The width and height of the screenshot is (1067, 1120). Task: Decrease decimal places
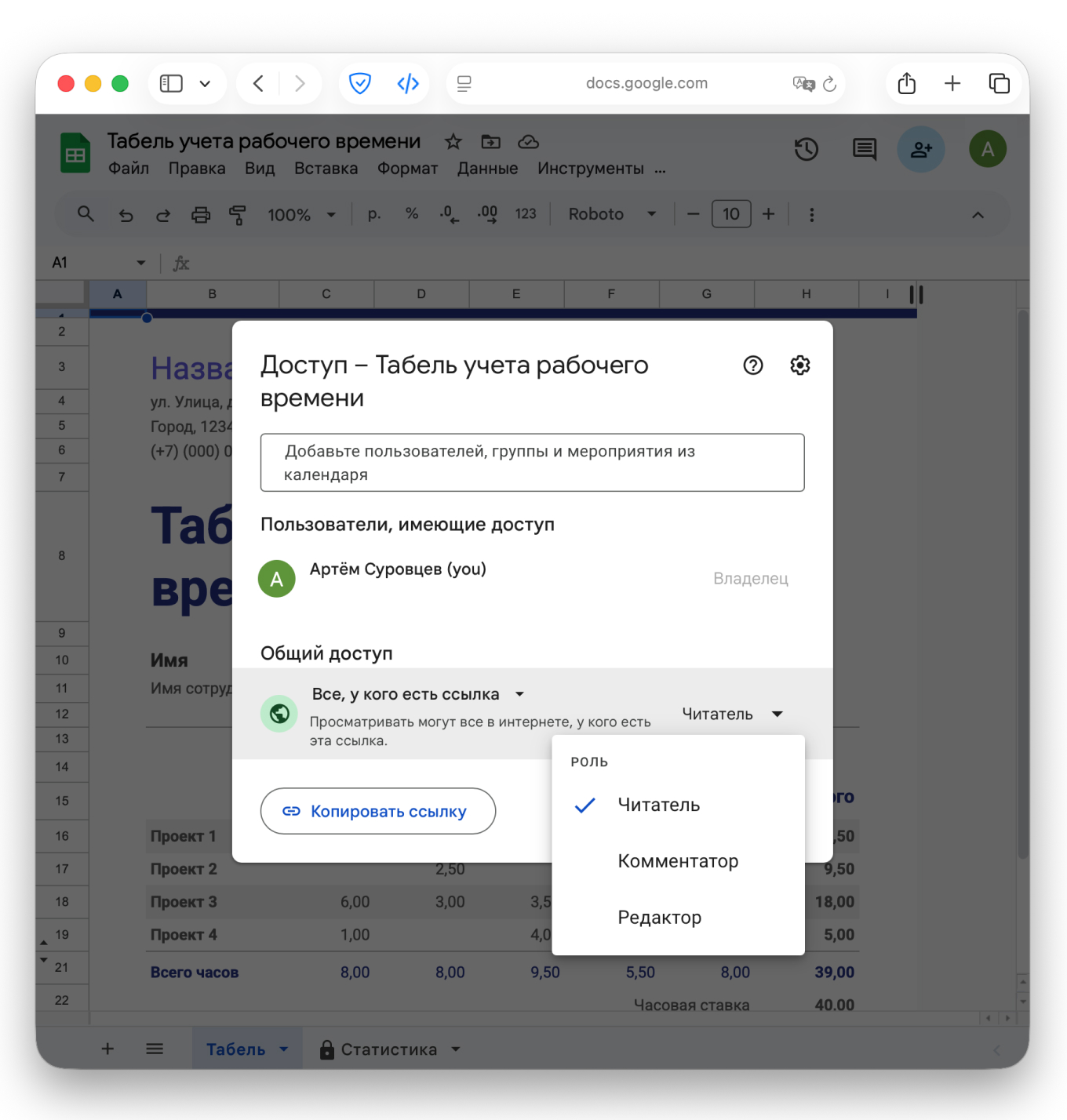(449, 214)
